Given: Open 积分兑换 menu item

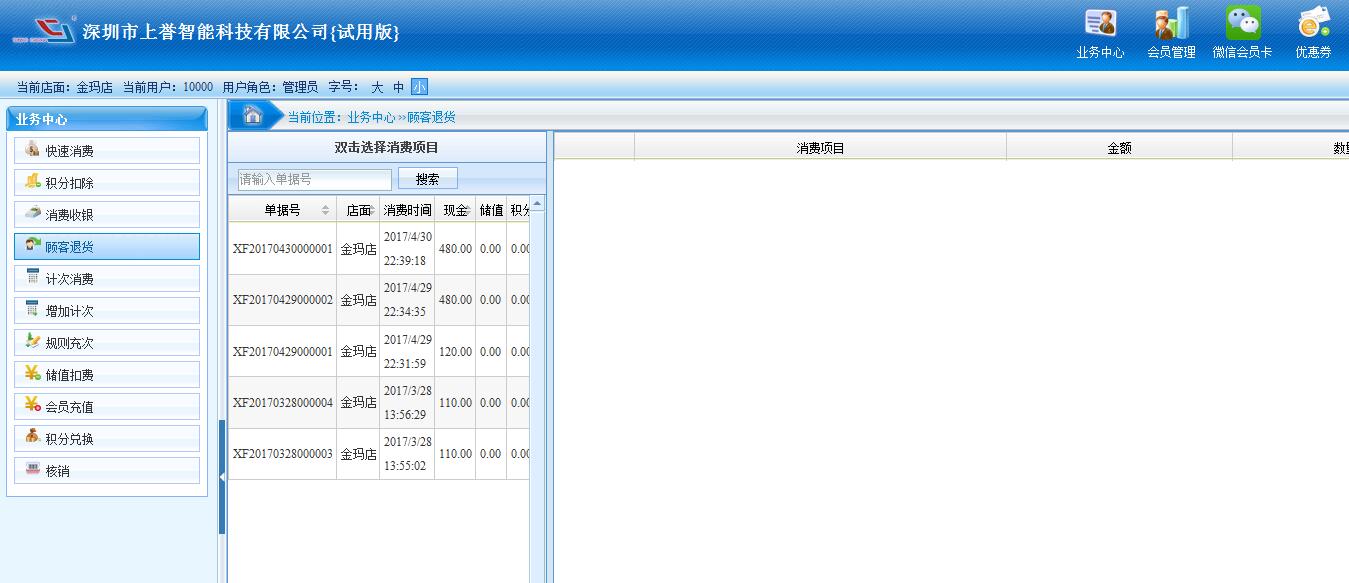Looking at the screenshot, I should pyautogui.click(x=107, y=439).
